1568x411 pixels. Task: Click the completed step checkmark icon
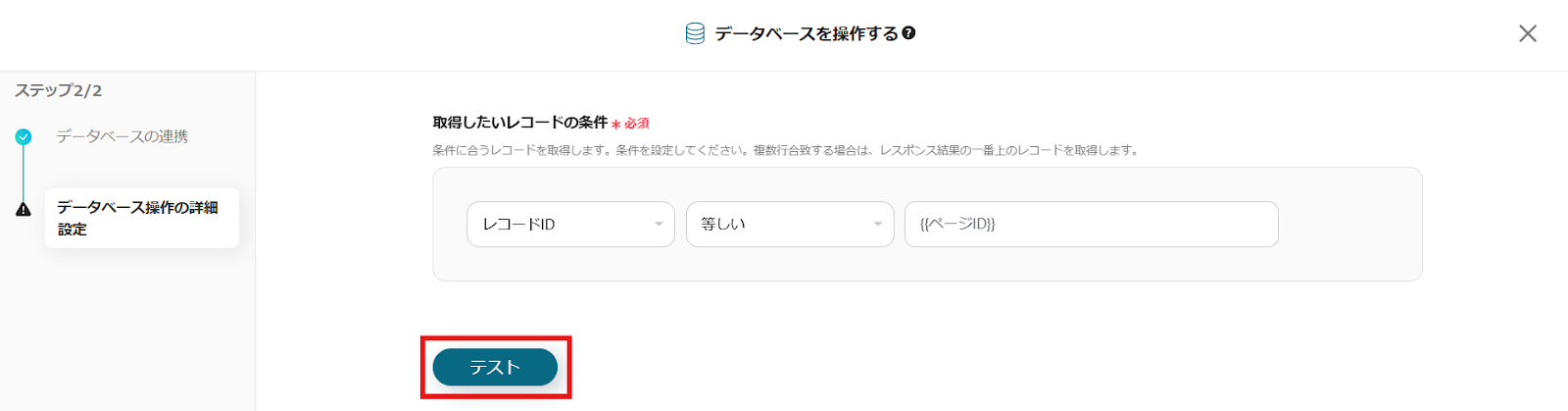tap(24, 137)
